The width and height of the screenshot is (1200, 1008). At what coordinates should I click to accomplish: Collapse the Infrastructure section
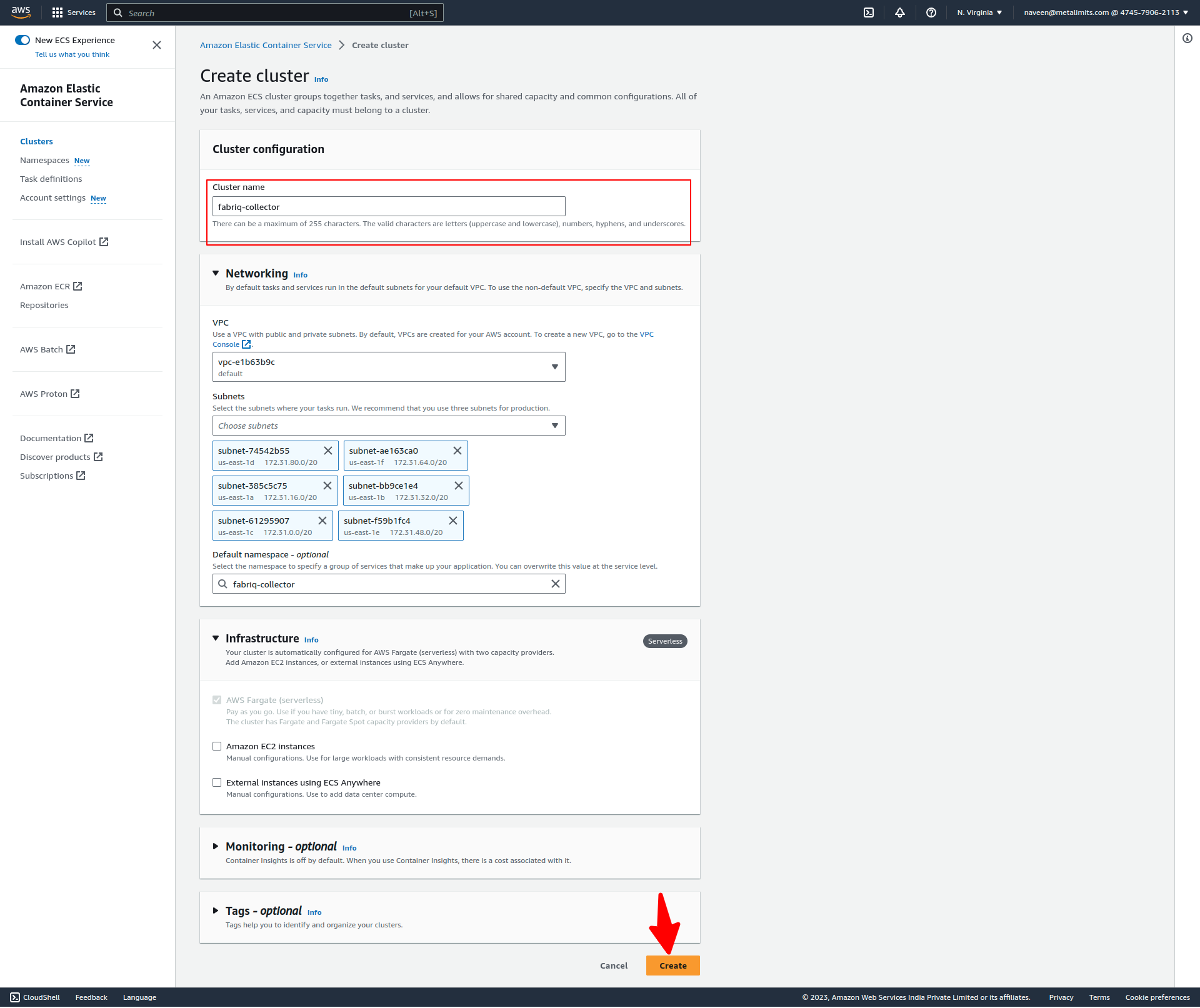[216, 639]
